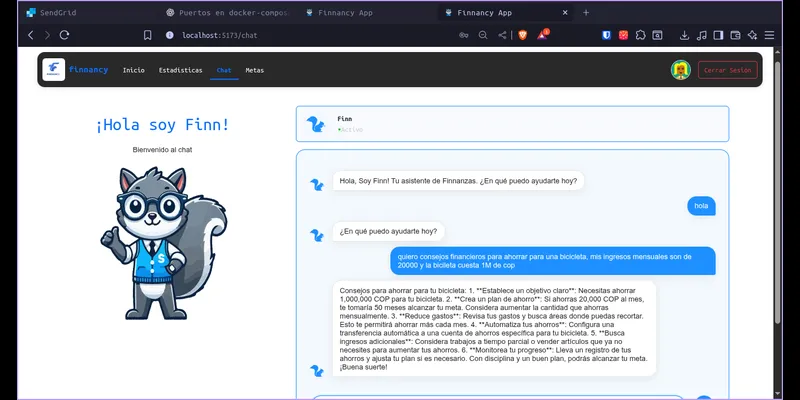Click the 'Hola, Soy Finn!' greeting message
800x400 pixels.
click(458, 181)
